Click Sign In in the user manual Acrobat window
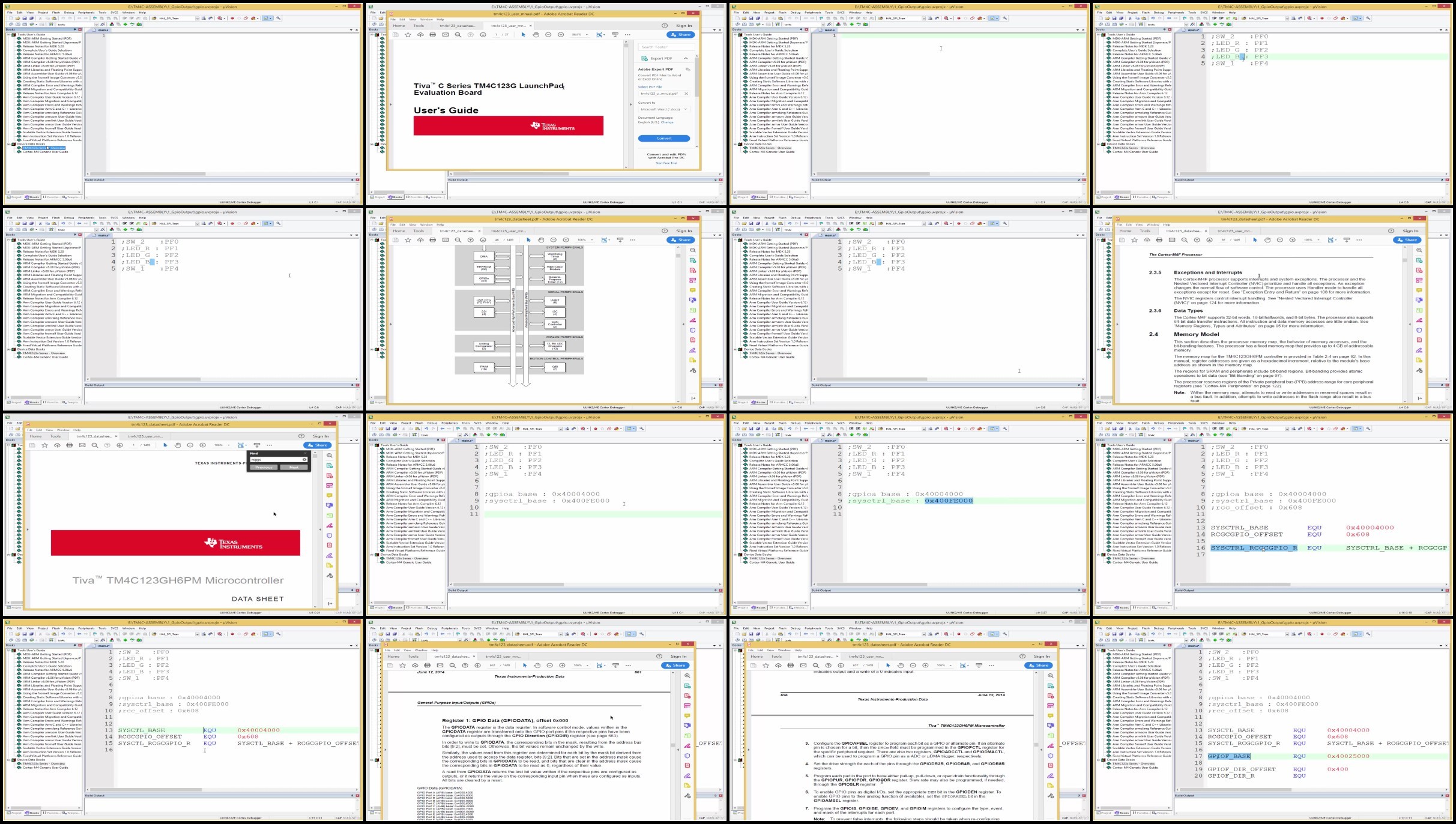The image size is (1456, 824). pos(684,26)
